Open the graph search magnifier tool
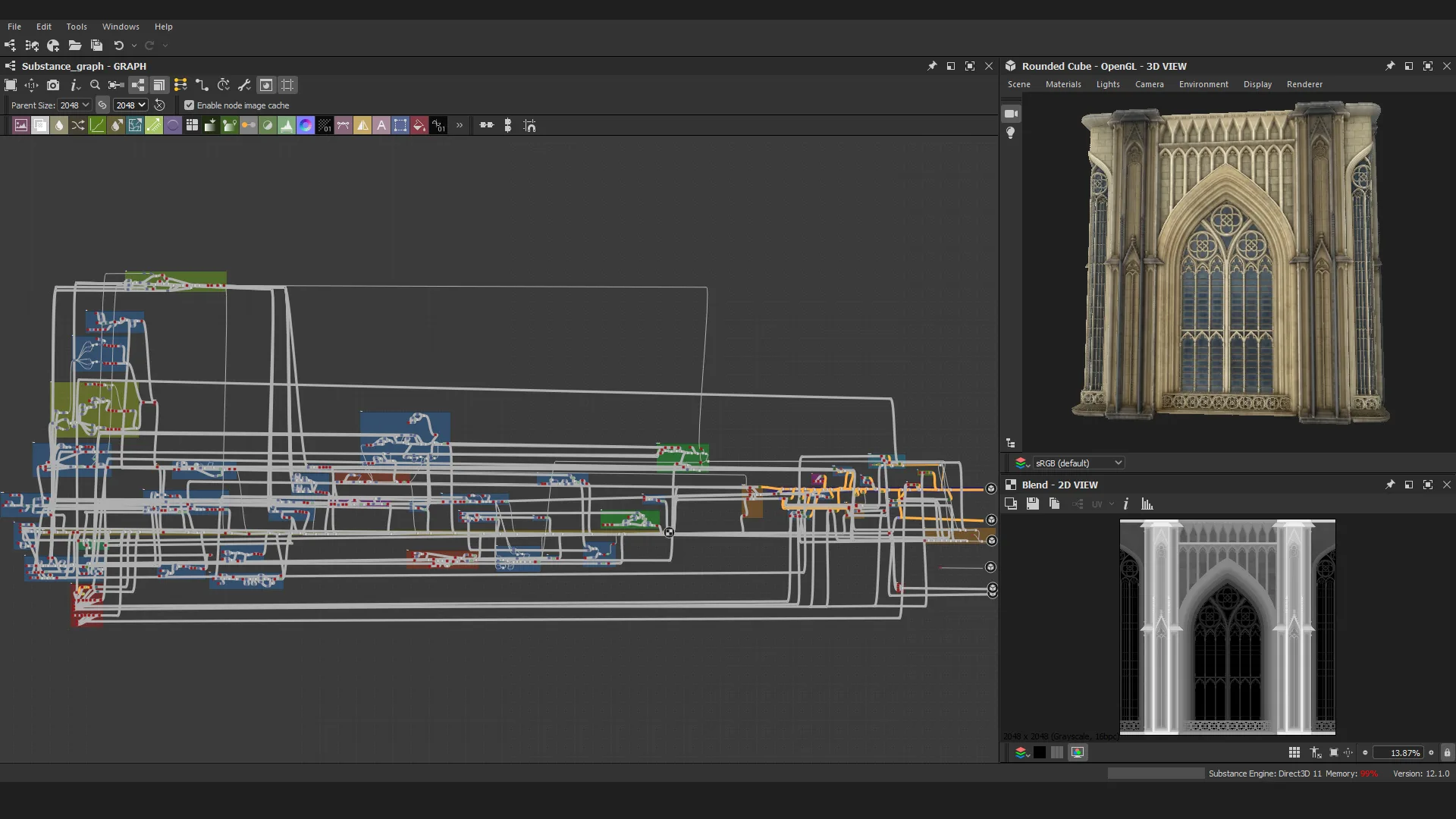 coord(95,85)
